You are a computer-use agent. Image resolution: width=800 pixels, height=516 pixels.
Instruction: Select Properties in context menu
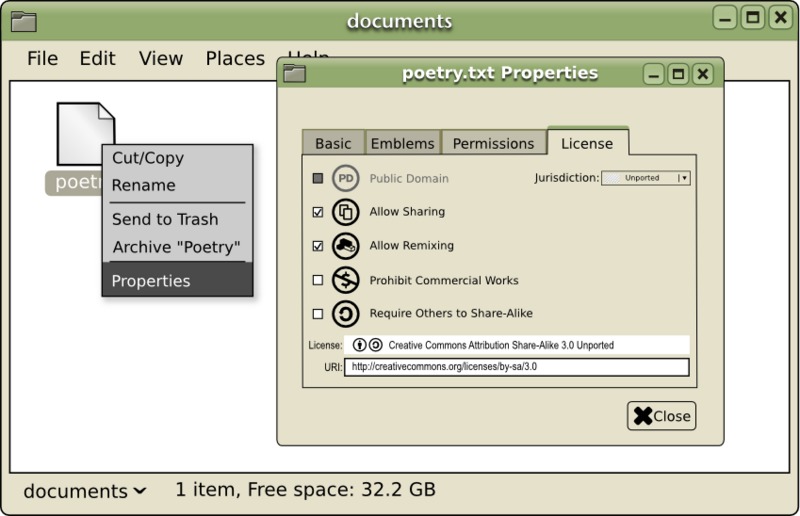pos(178,280)
